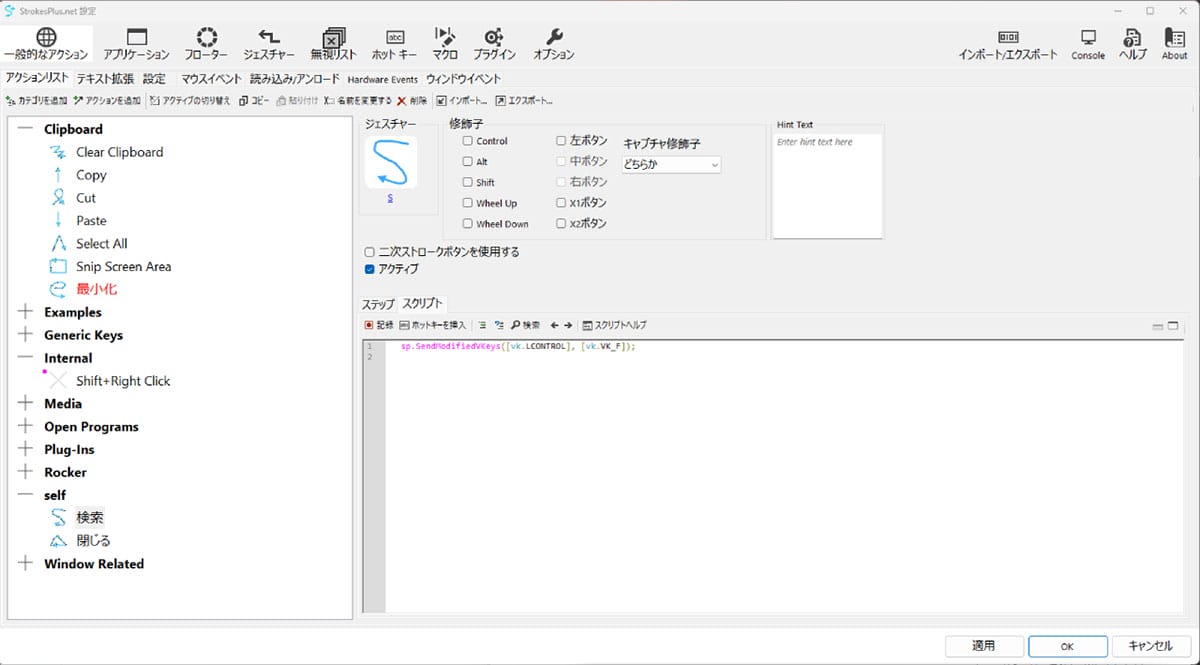
Task: Open the マクロ section
Action: pyautogui.click(x=445, y=44)
